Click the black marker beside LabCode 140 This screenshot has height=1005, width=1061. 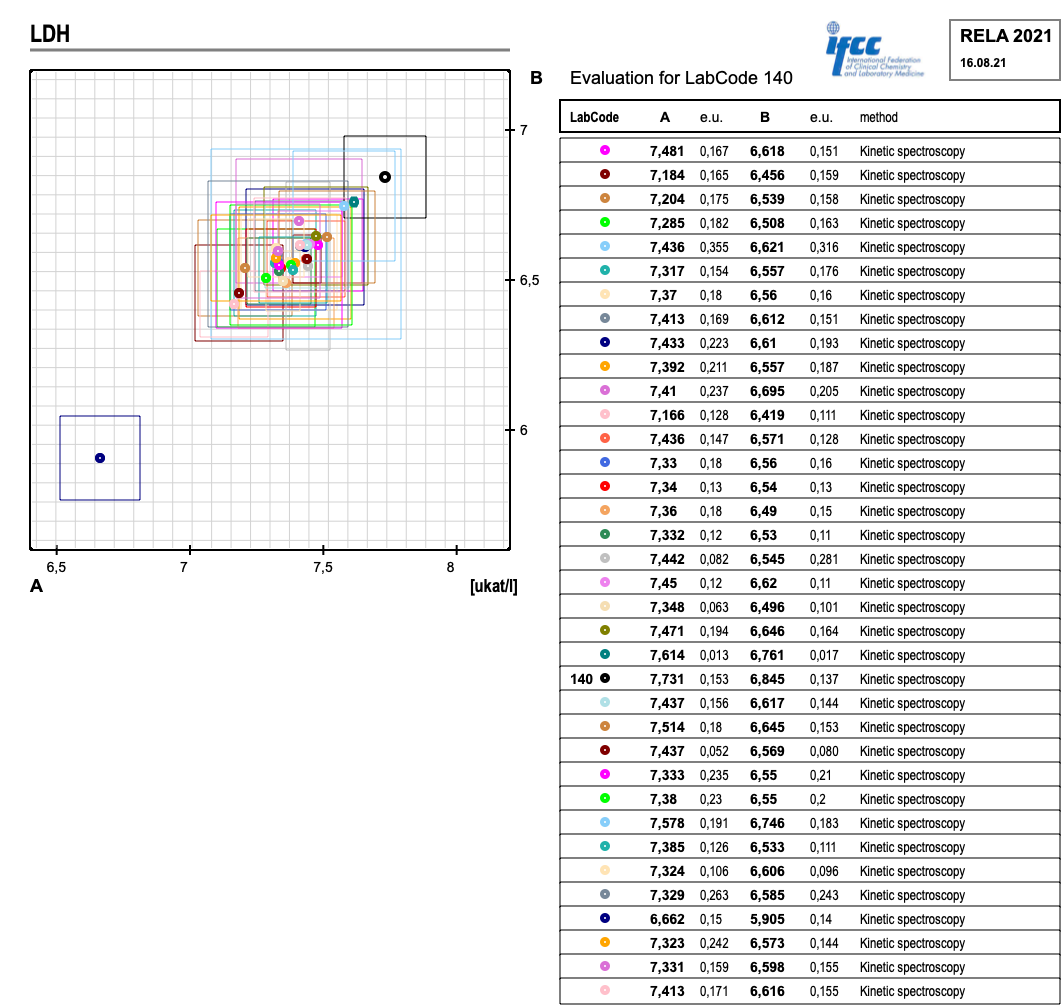tap(605, 679)
